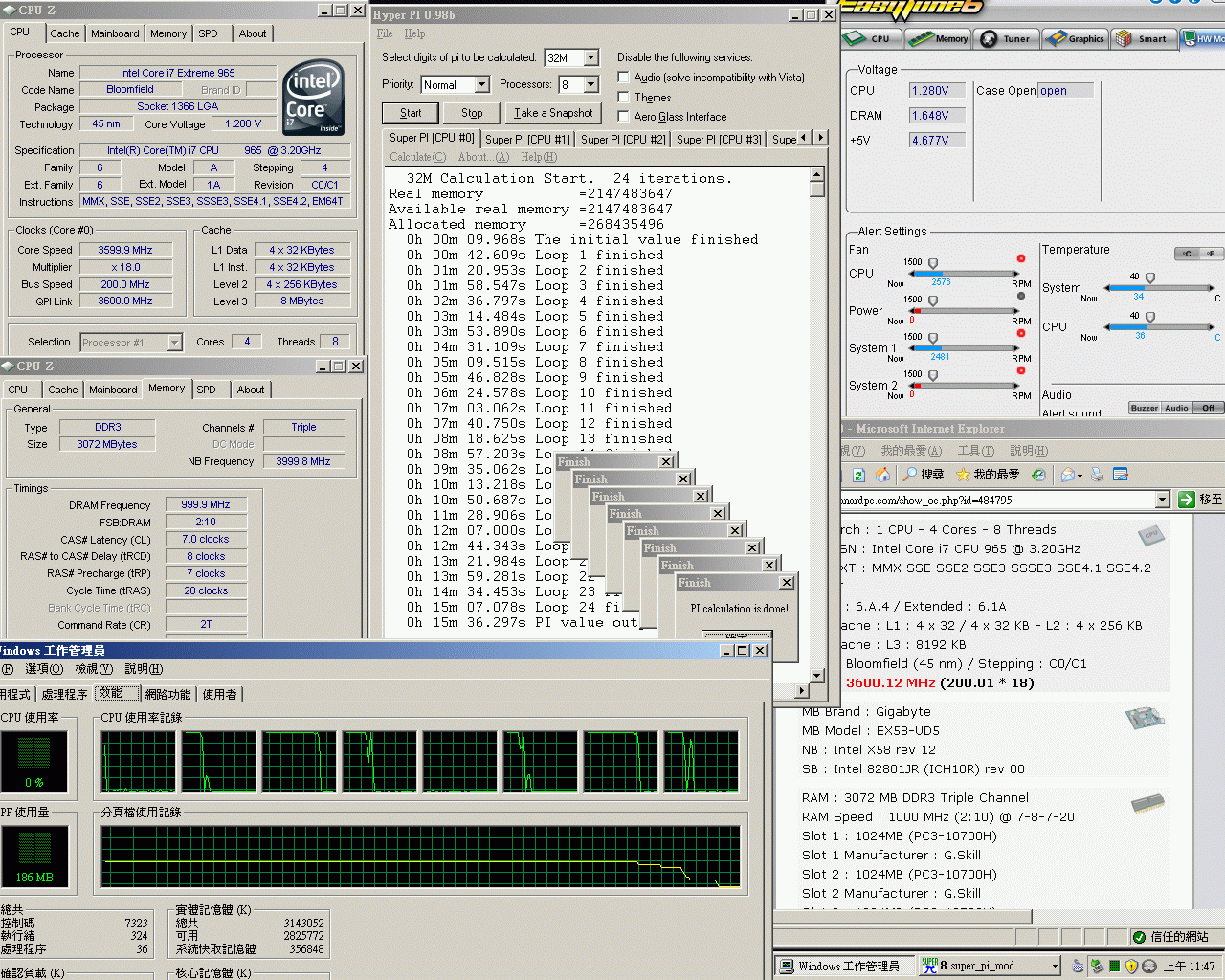Image resolution: width=1225 pixels, height=980 pixels.
Task: Open the Networking (網路功能) tab in Task Manager
Action: (167, 694)
